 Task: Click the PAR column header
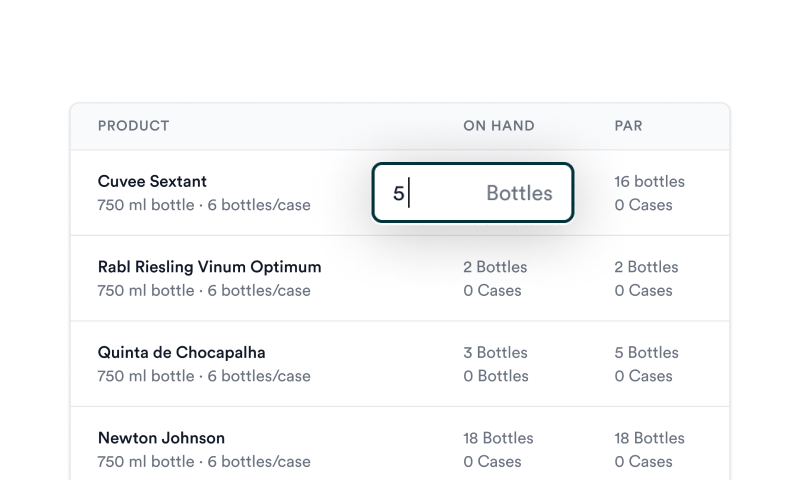point(628,126)
